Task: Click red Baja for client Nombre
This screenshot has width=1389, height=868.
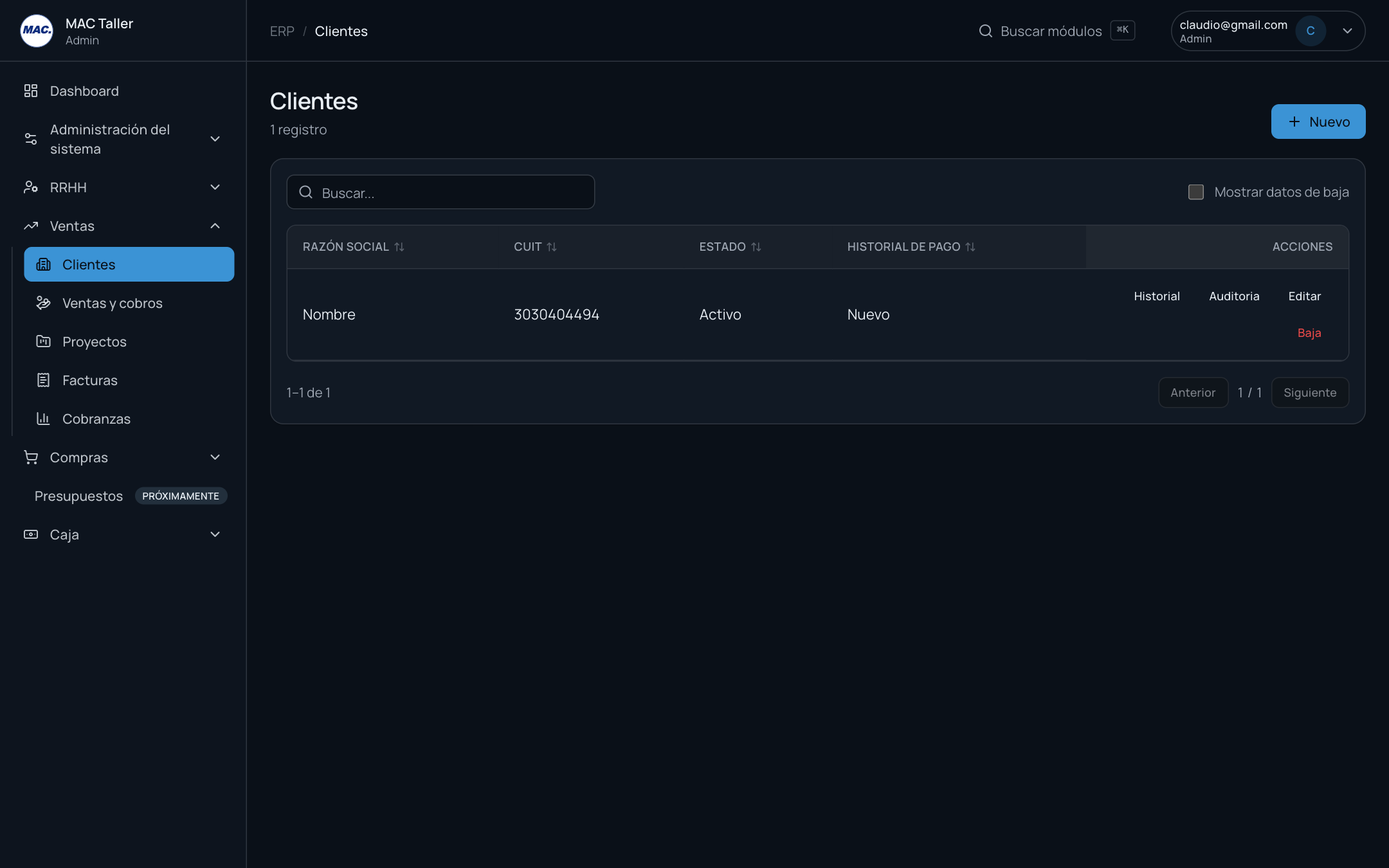Action: pos(1309,333)
